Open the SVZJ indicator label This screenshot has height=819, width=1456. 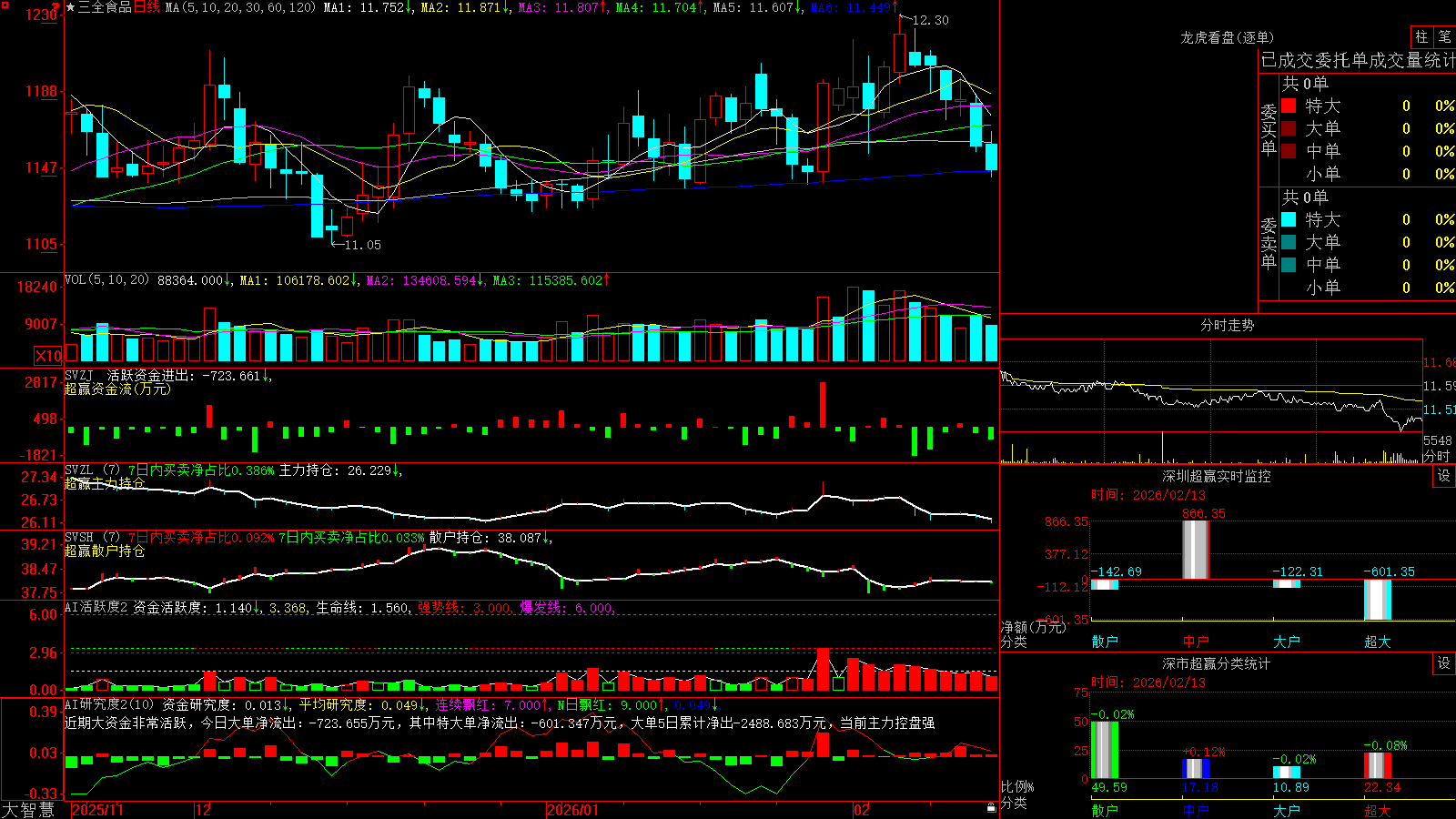point(78,375)
